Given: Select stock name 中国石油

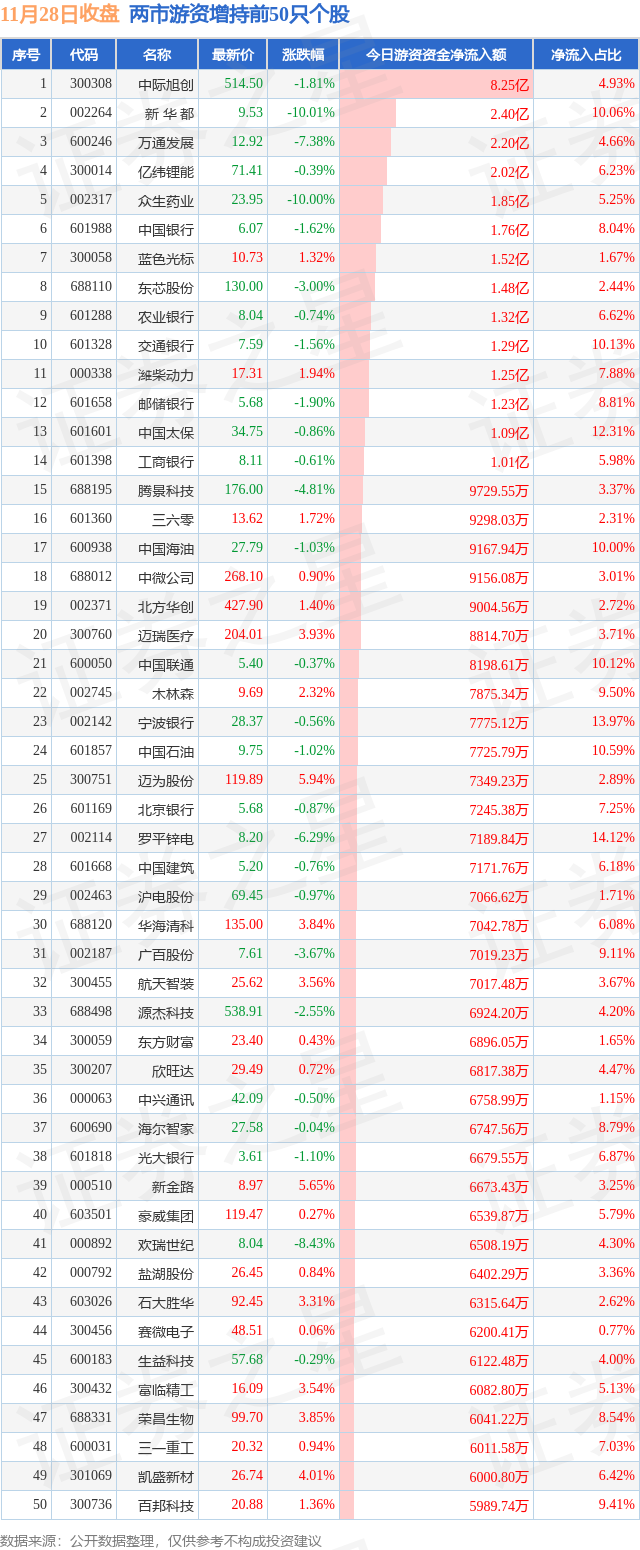Looking at the screenshot, I should (167, 752).
